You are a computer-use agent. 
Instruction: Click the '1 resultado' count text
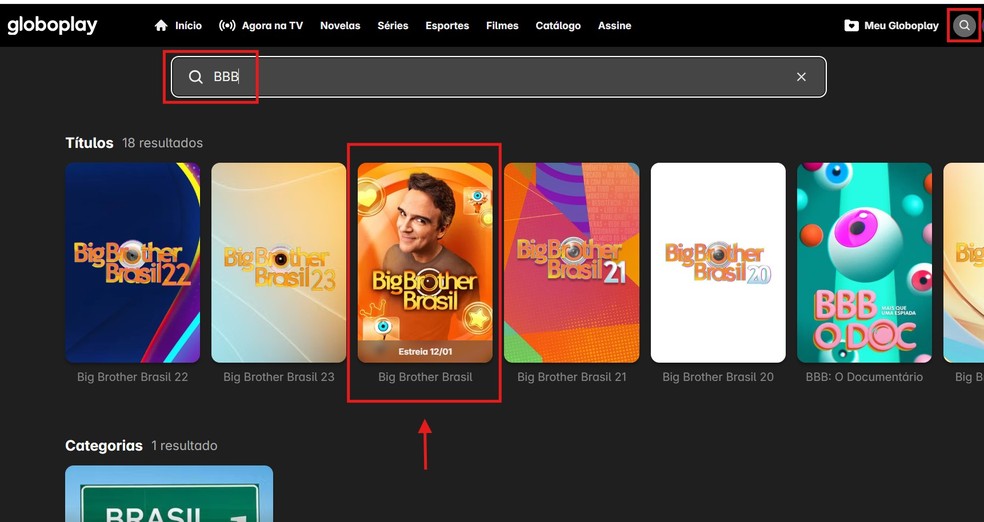click(x=184, y=446)
